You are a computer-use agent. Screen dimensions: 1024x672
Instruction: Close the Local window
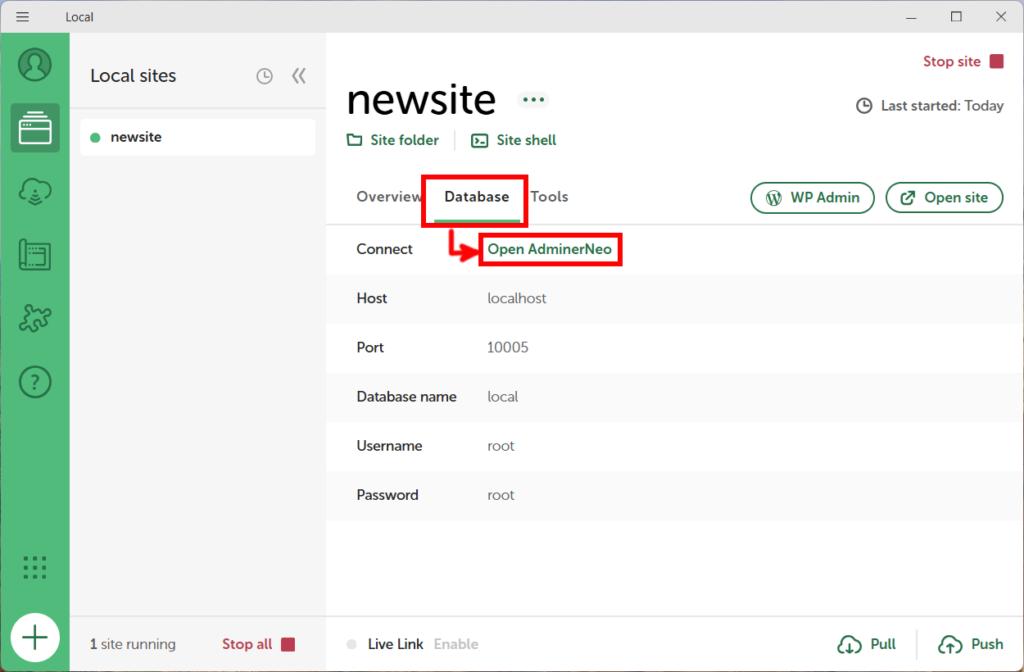[1001, 16]
